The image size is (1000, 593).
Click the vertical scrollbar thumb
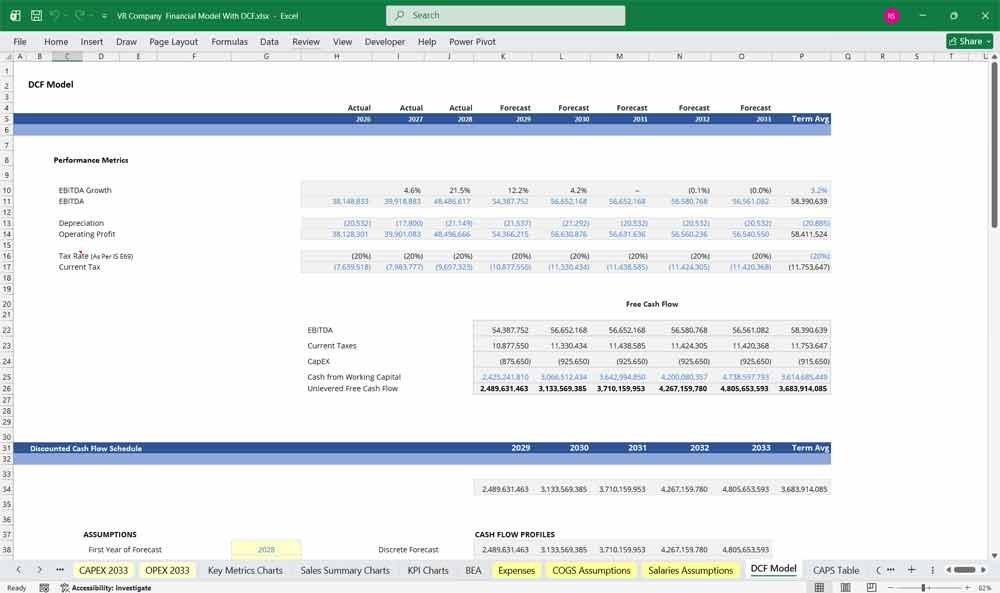pyautogui.click(x=994, y=145)
